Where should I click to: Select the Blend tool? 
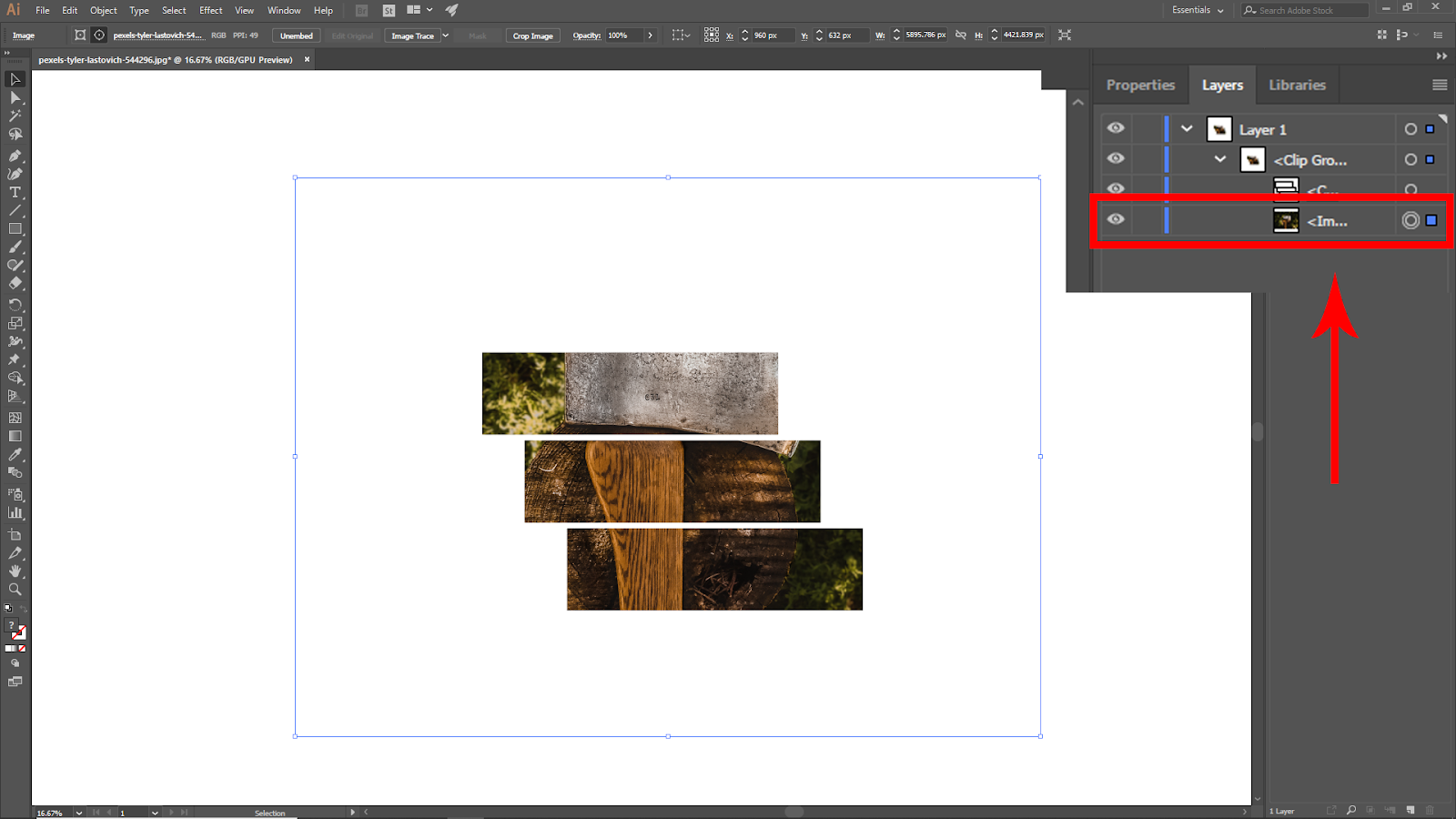click(x=15, y=472)
